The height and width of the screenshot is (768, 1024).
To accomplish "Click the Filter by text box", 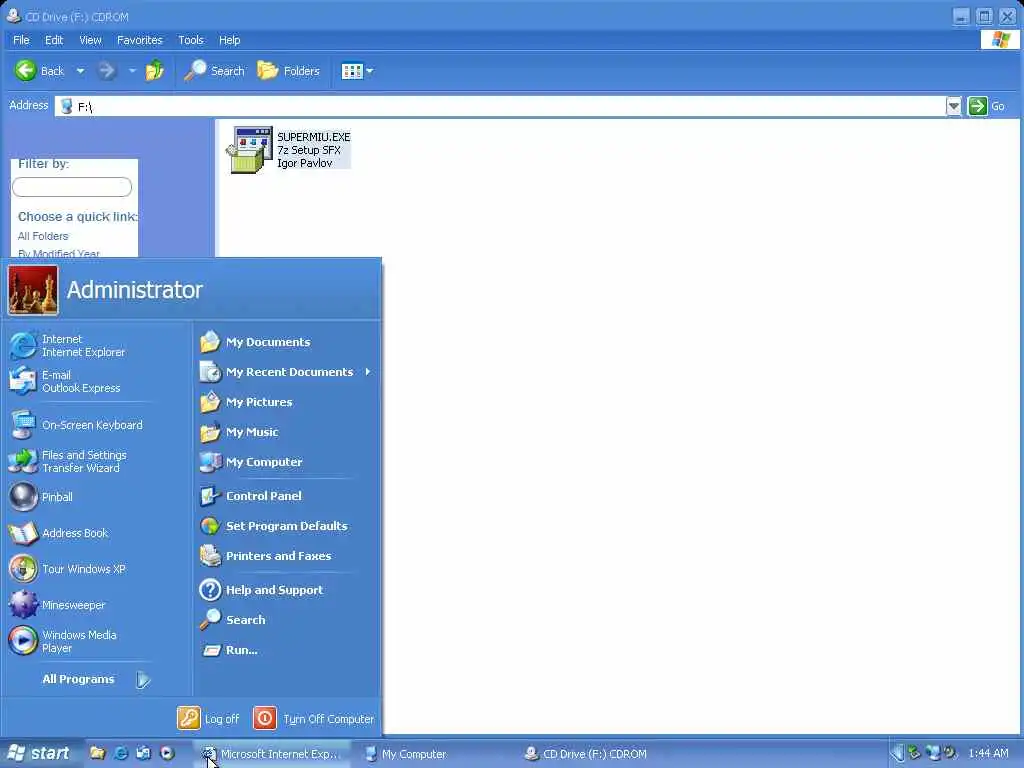I will (x=72, y=187).
